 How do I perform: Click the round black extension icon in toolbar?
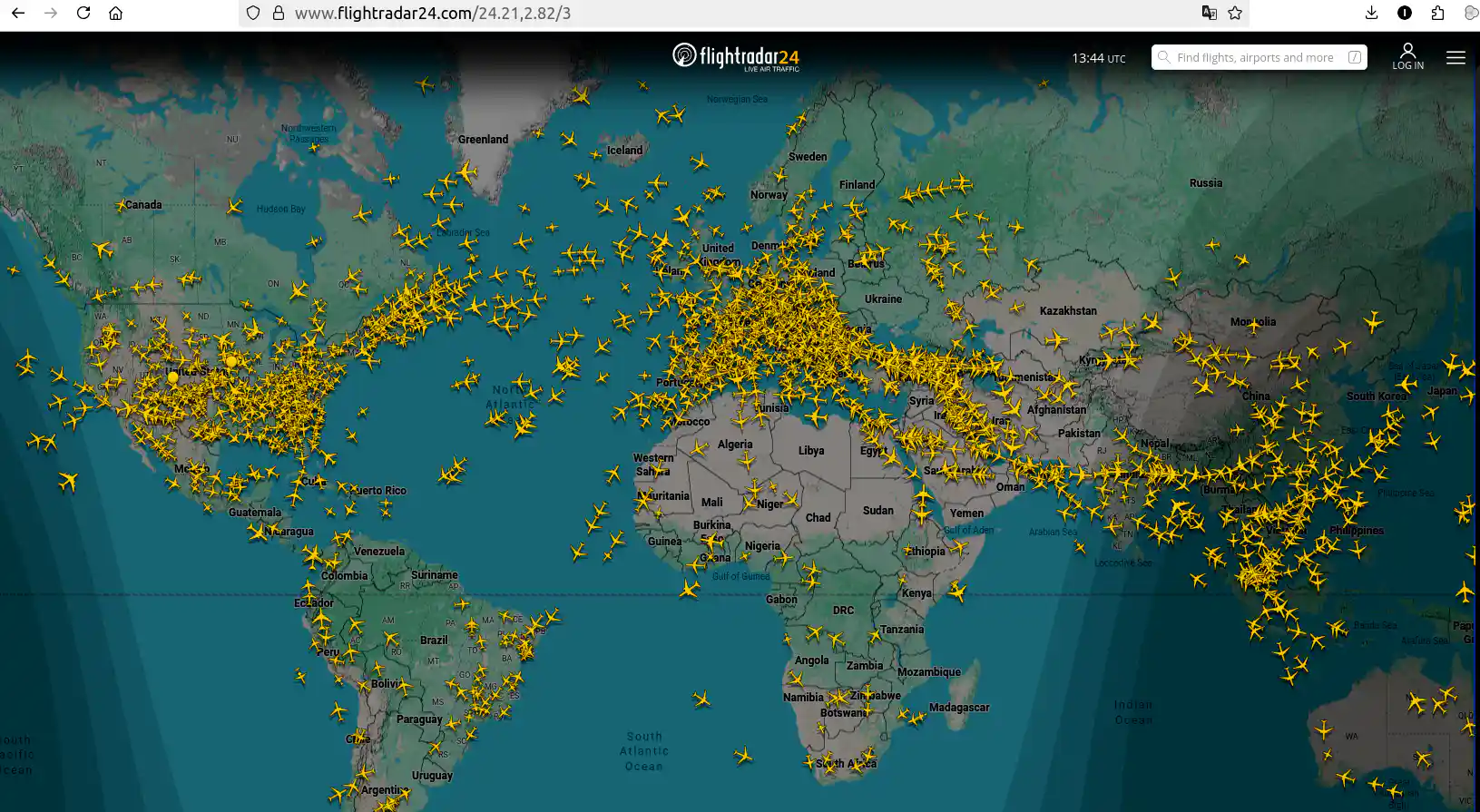(1405, 13)
